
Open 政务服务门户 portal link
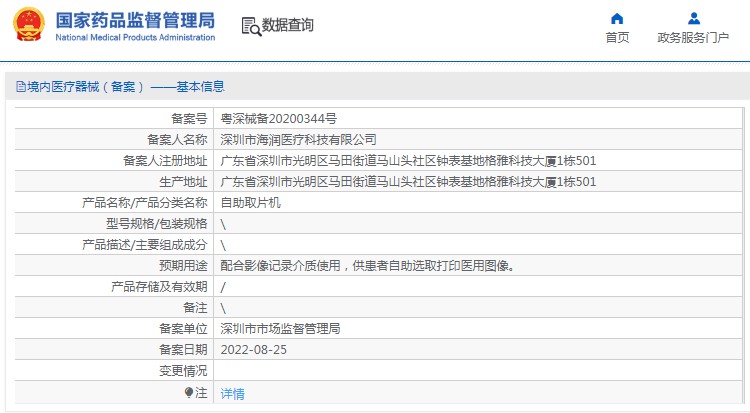(x=693, y=37)
